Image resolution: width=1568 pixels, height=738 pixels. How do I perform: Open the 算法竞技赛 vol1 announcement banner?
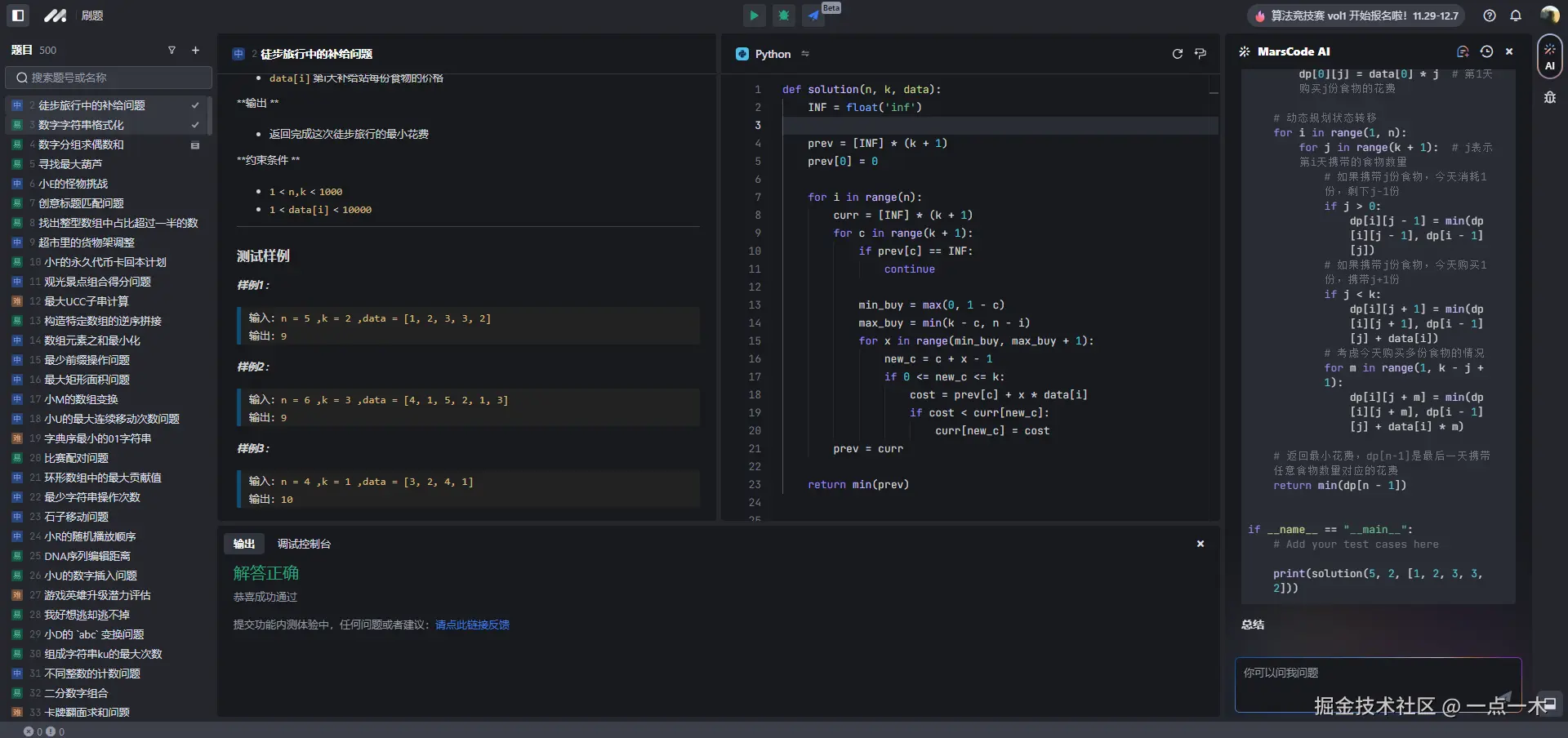coord(1356,16)
